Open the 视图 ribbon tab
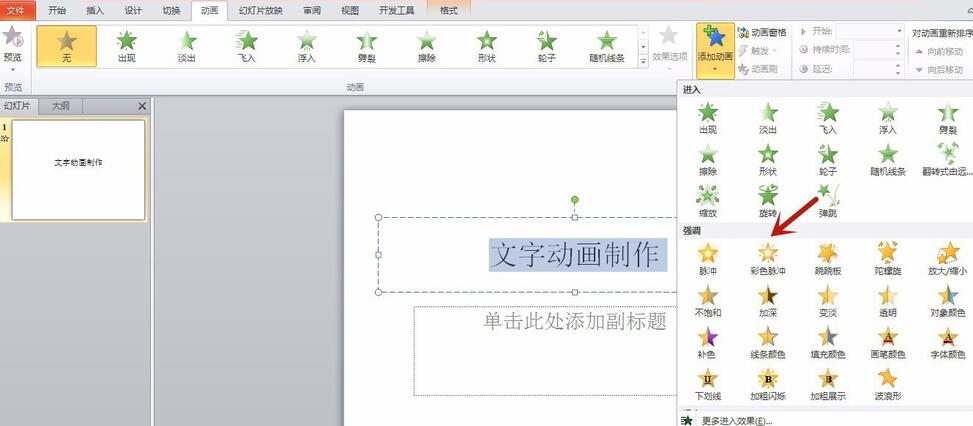 tap(350, 11)
